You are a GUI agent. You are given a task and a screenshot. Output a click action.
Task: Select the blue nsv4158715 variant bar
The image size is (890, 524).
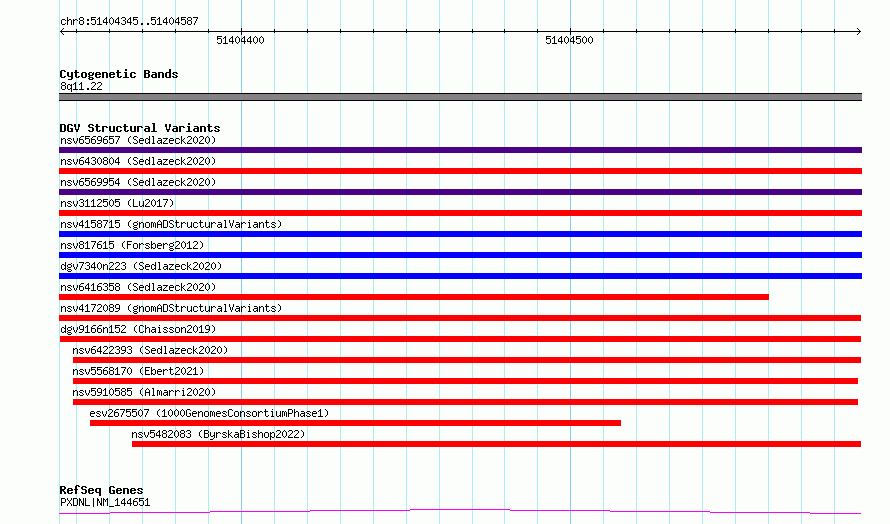(460, 234)
